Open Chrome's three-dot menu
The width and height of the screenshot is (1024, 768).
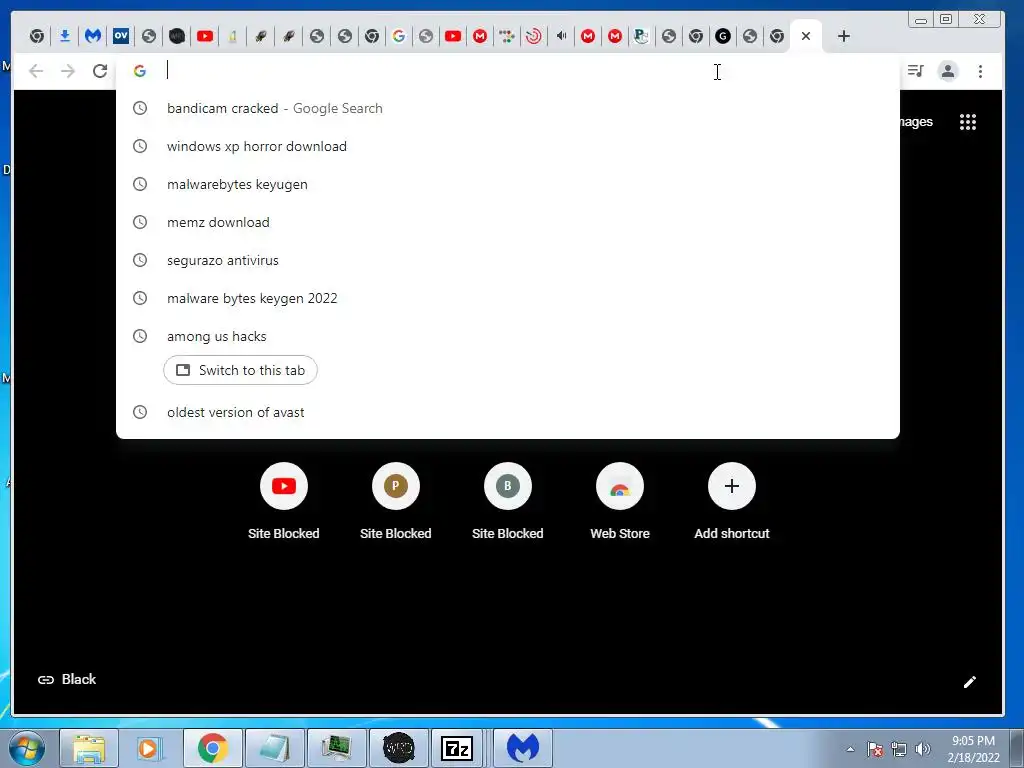pyautogui.click(x=980, y=71)
